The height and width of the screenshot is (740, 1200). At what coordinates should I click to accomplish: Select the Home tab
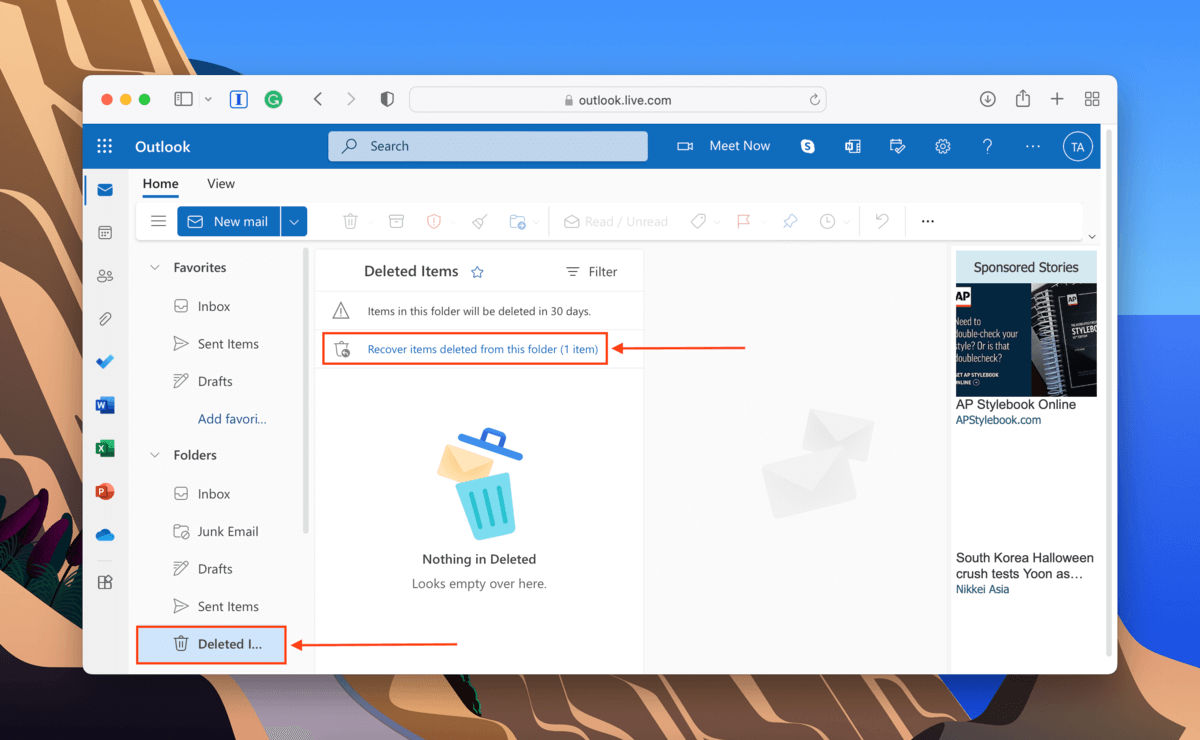pos(160,184)
